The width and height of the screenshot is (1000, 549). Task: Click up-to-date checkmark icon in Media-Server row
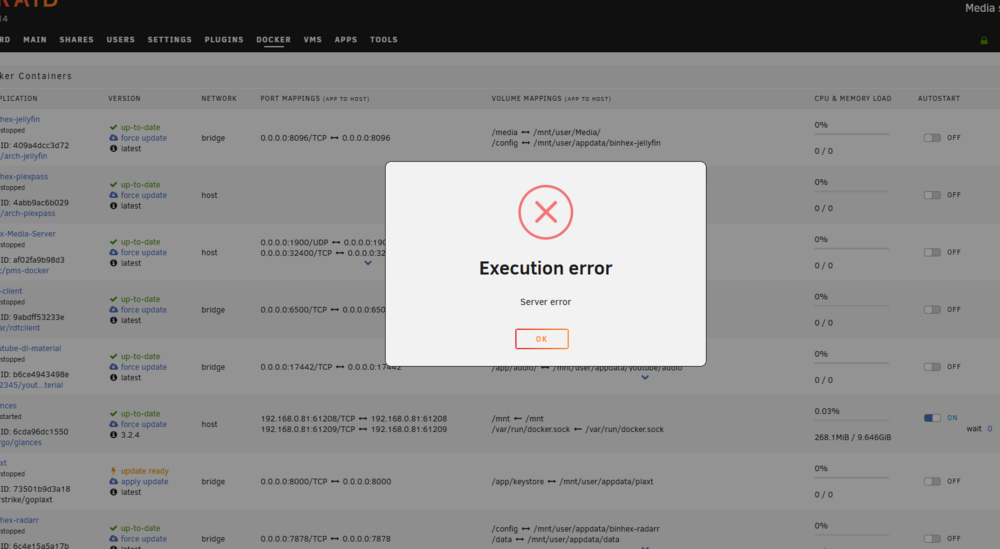click(x=114, y=242)
